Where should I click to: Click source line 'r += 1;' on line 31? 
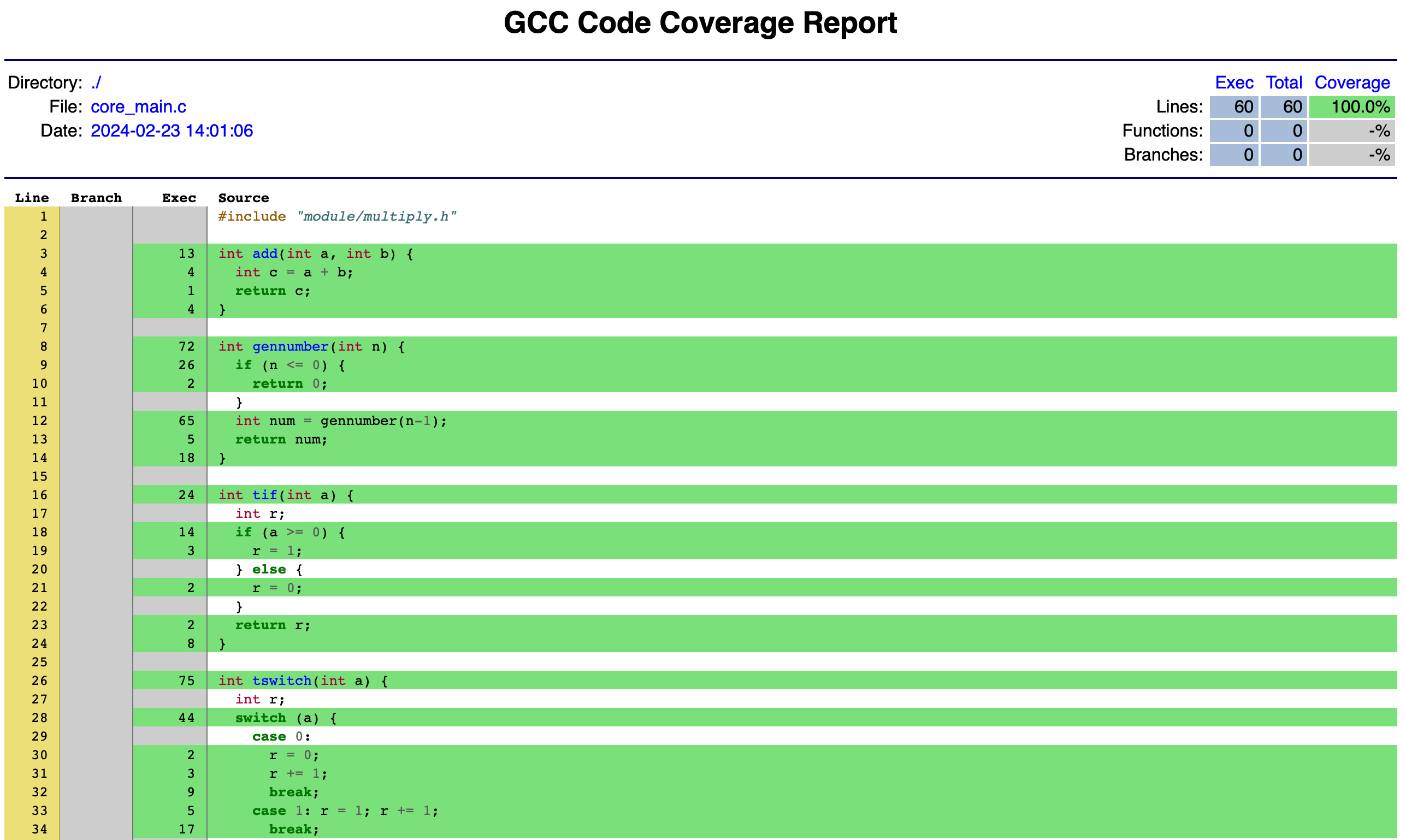[x=298, y=774]
